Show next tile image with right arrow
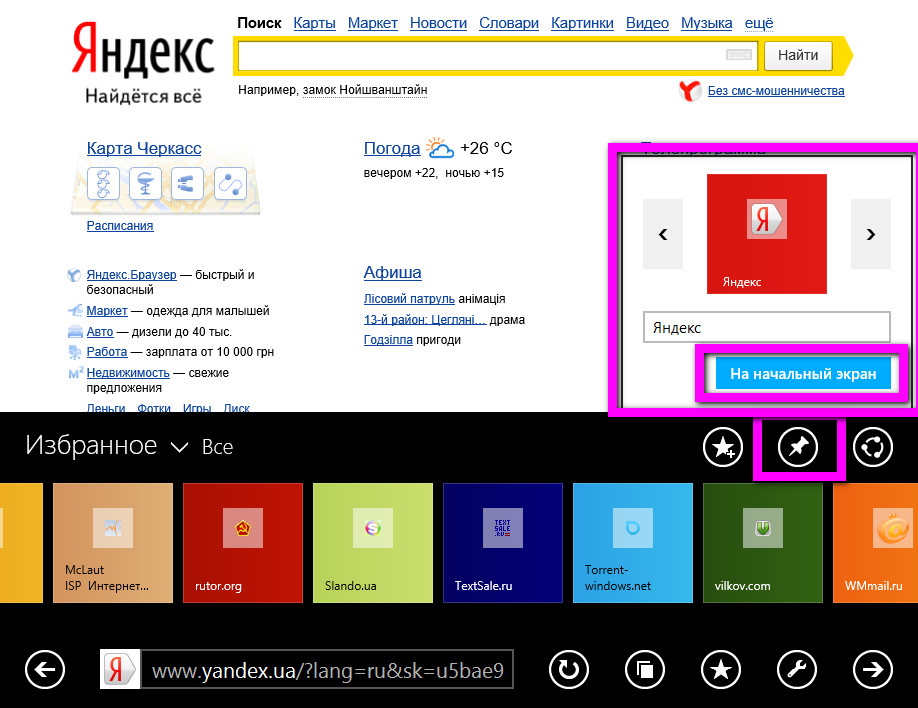 871,234
